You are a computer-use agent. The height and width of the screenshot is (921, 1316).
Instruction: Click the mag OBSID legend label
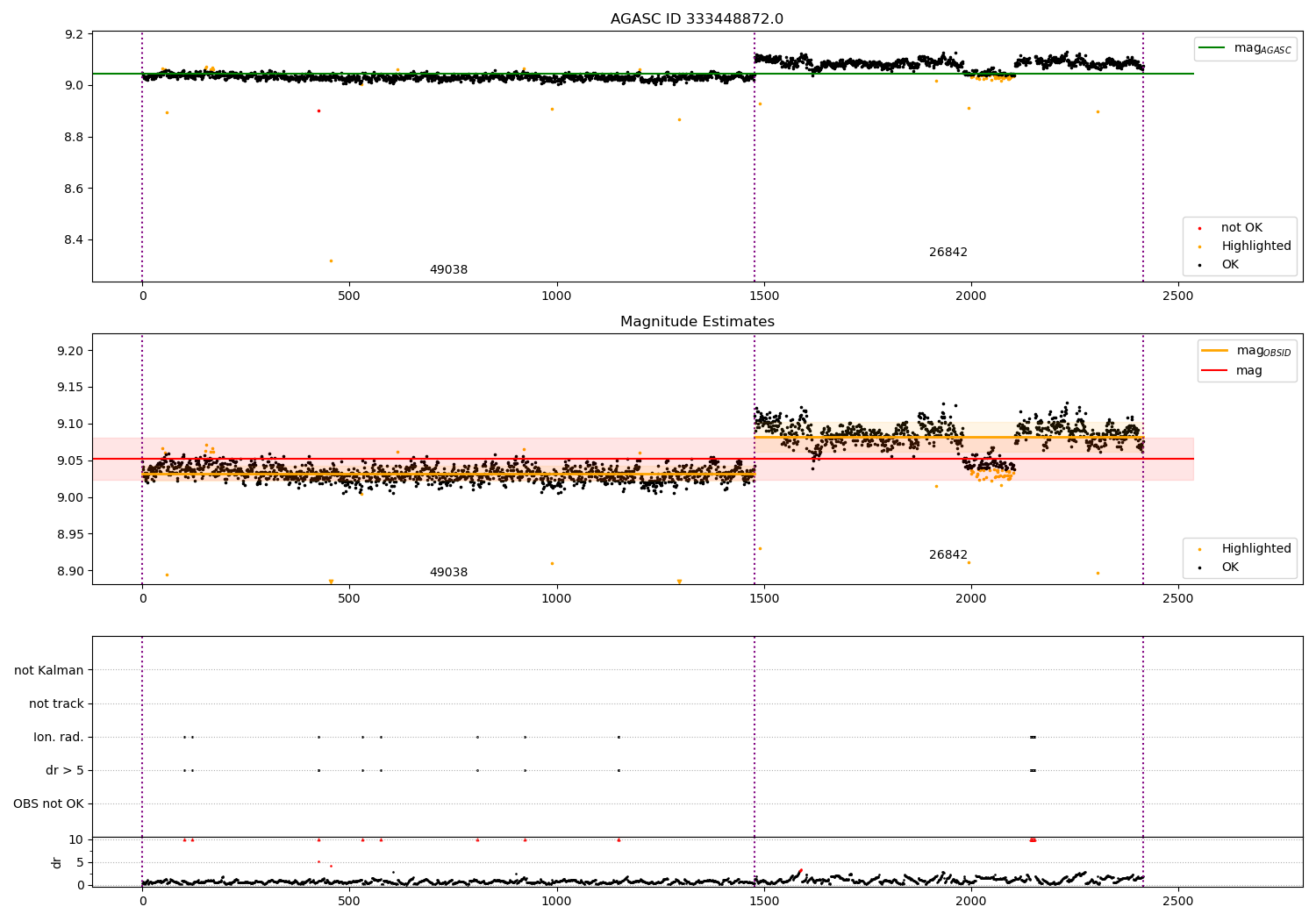[1264, 351]
